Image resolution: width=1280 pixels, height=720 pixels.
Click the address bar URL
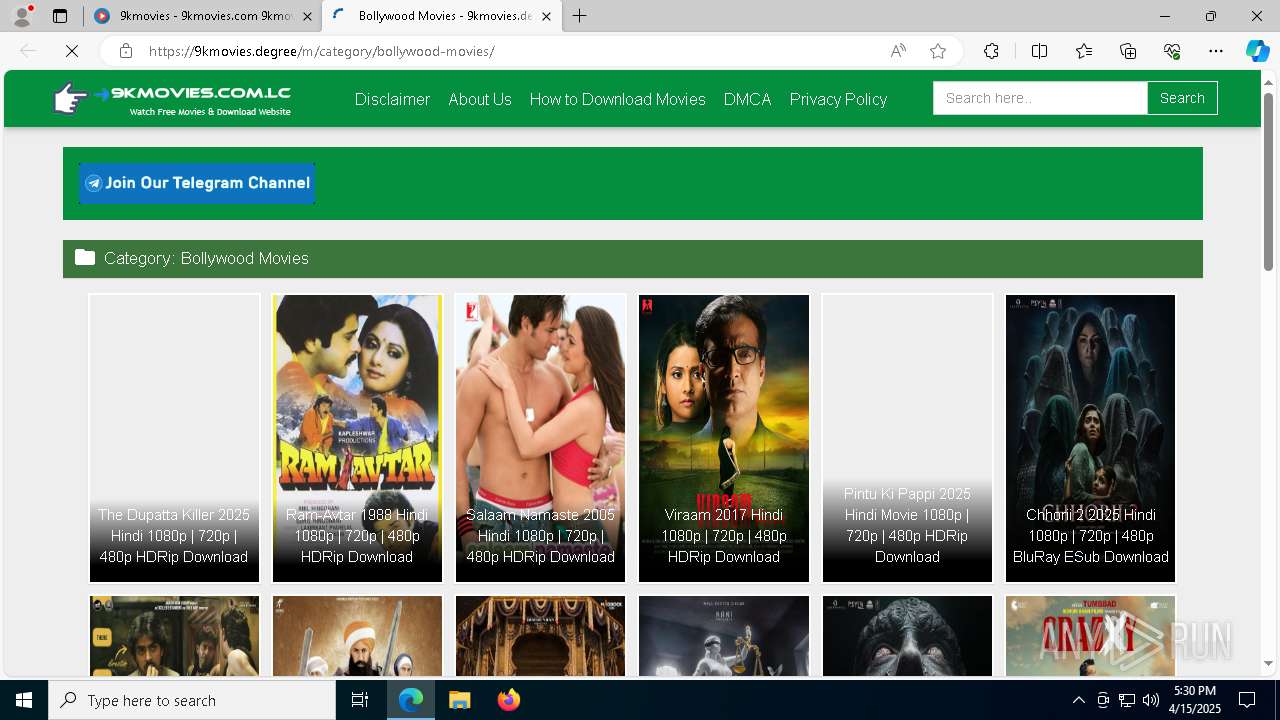(322, 51)
